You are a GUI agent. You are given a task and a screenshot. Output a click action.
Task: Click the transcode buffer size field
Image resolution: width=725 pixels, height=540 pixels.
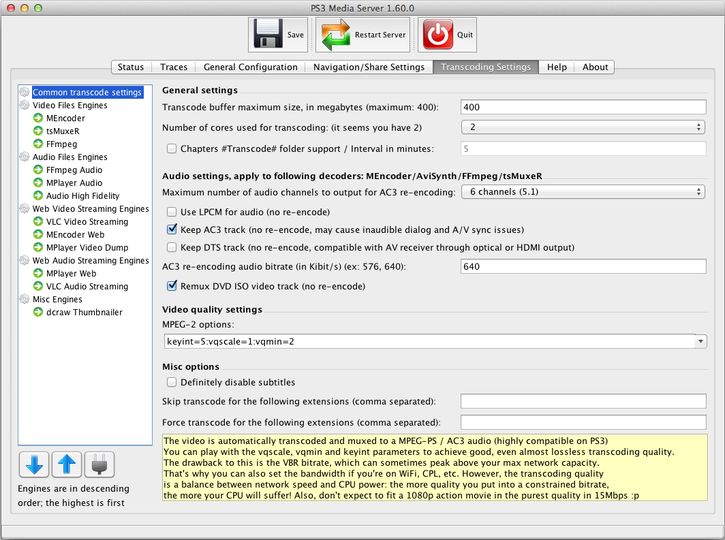(584, 107)
